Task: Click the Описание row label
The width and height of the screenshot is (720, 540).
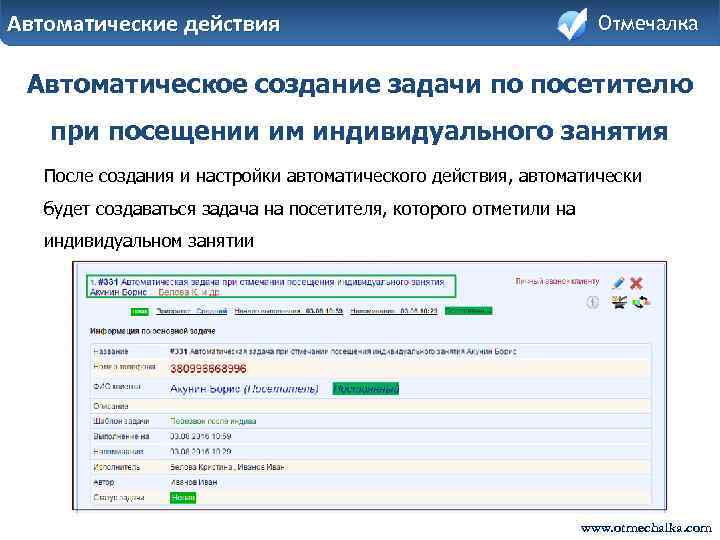Action: click(111, 406)
